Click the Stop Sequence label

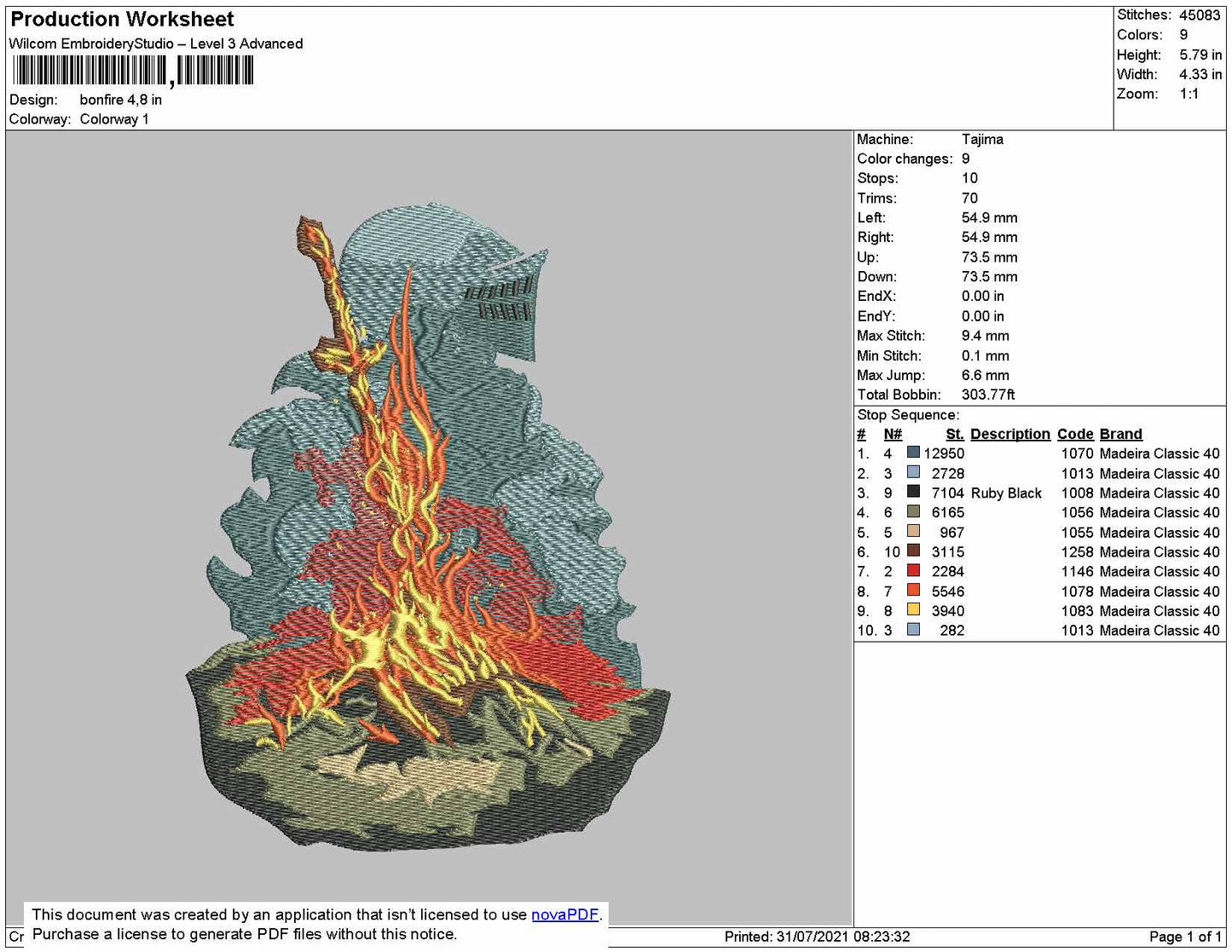click(x=908, y=415)
